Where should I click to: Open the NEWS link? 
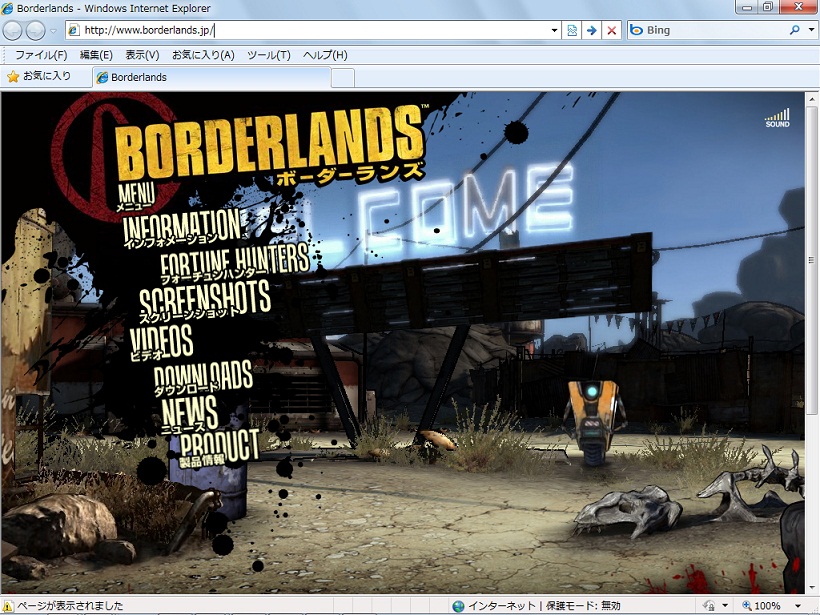pos(189,414)
